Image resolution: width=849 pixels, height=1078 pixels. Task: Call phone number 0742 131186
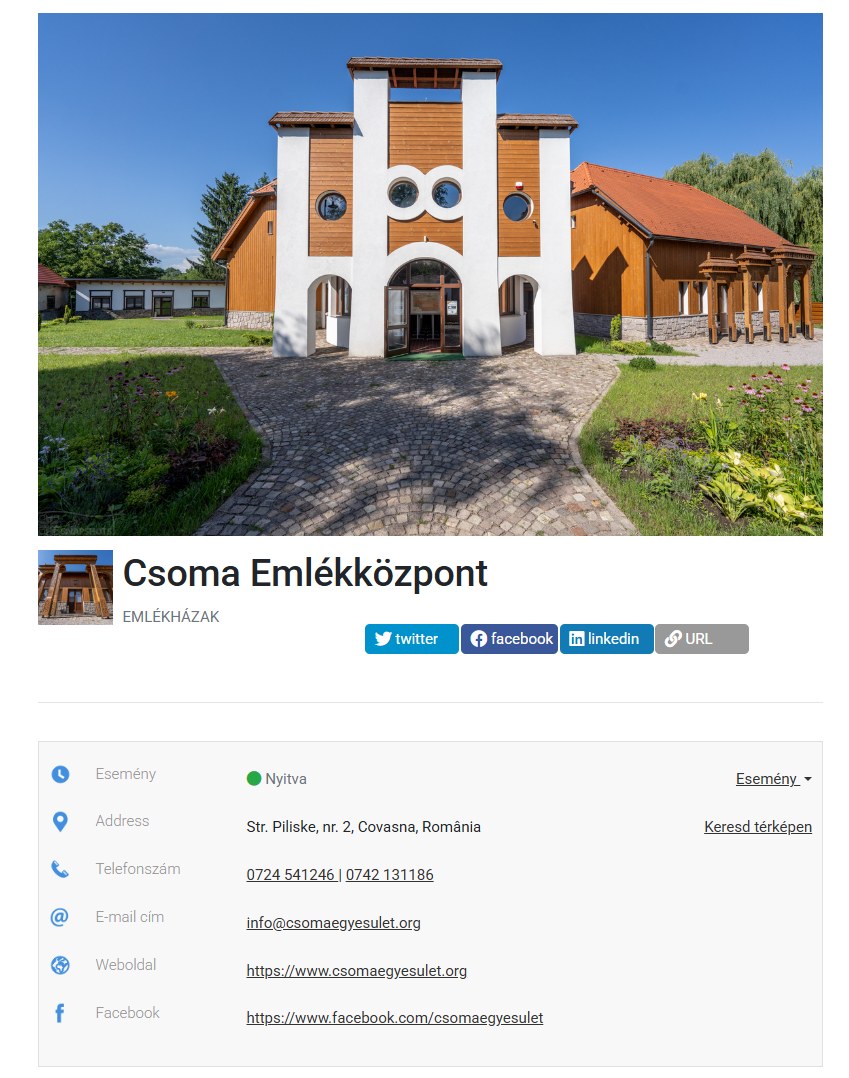389,874
